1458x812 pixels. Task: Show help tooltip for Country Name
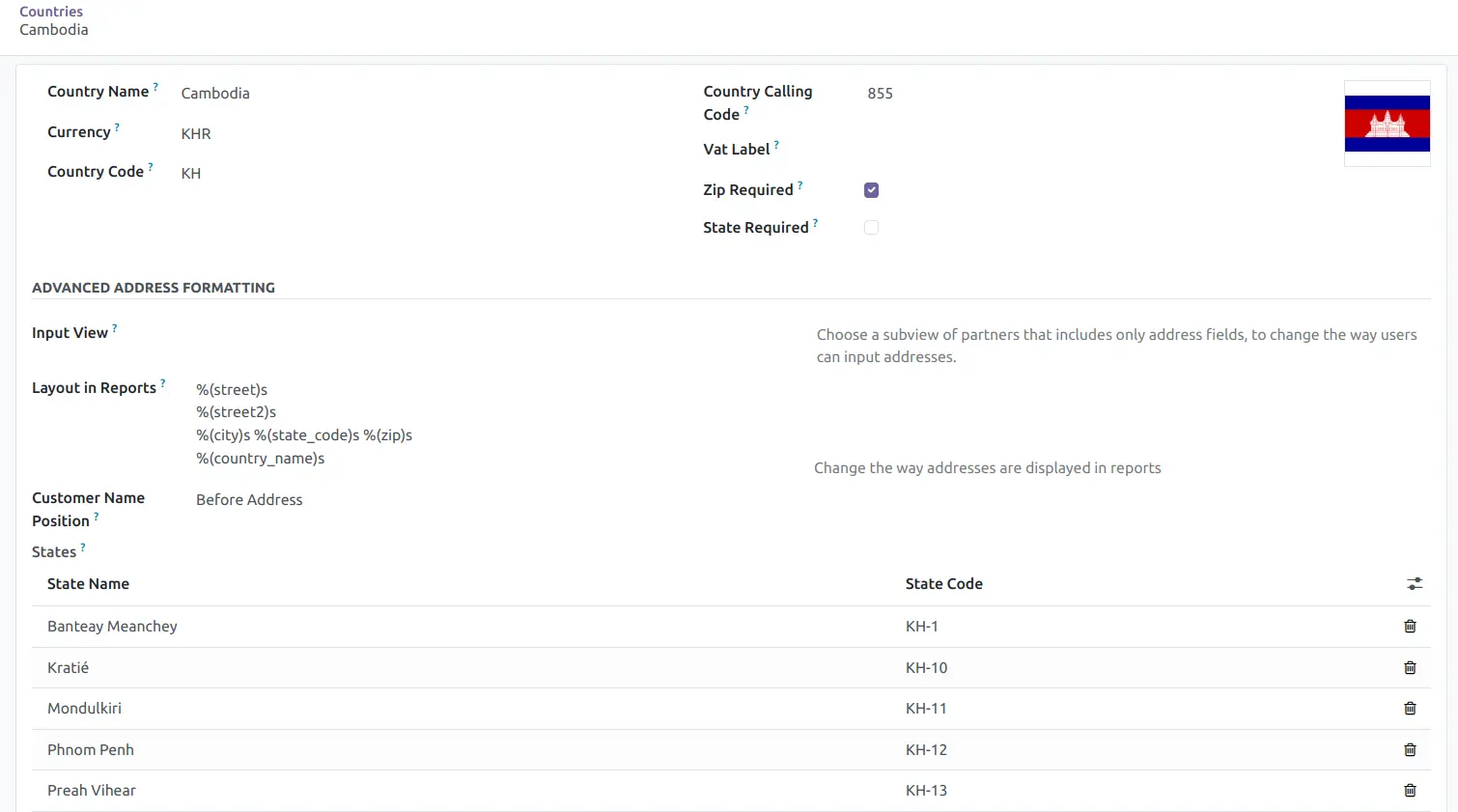(x=155, y=87)
